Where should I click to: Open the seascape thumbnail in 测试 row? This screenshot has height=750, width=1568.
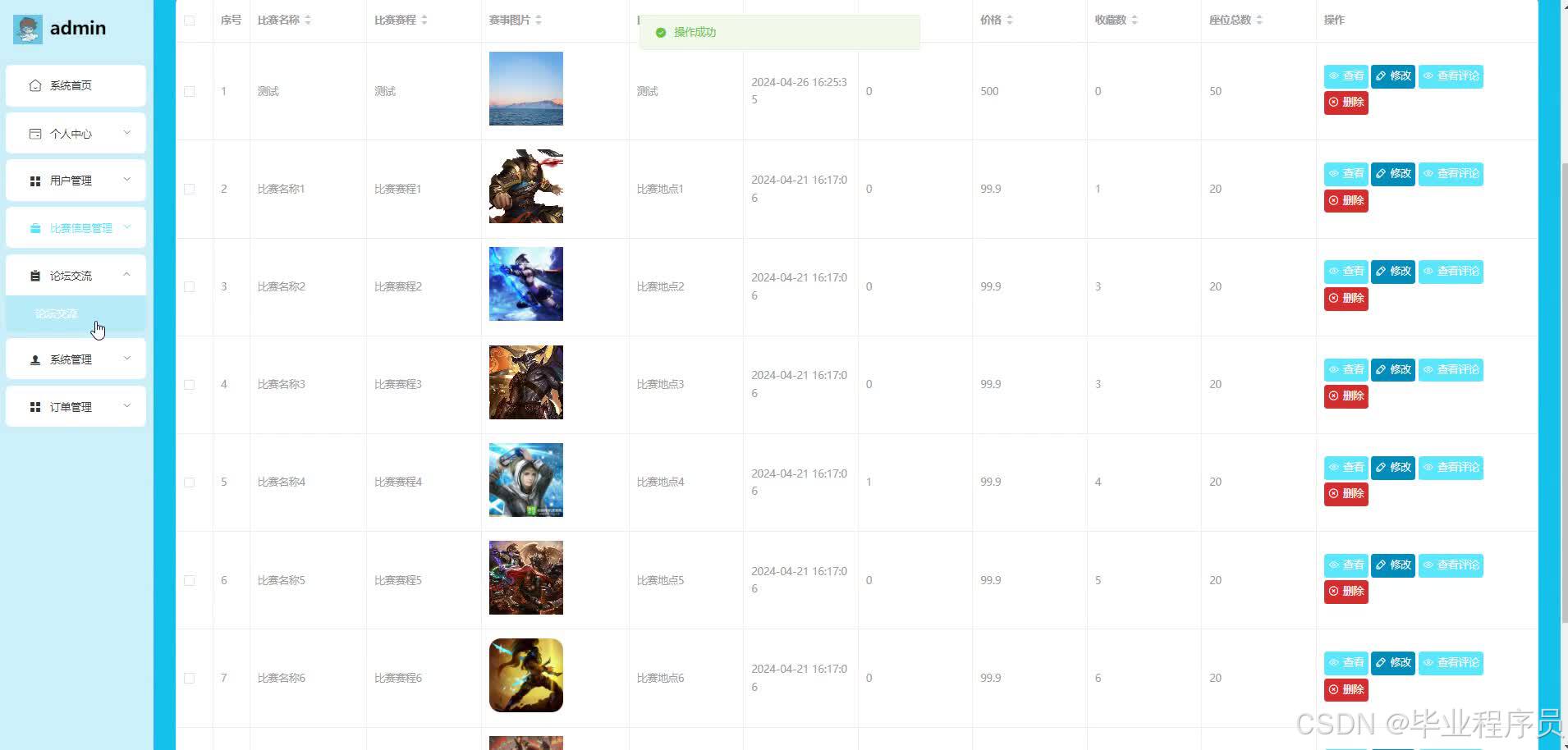tap(526, 89)
